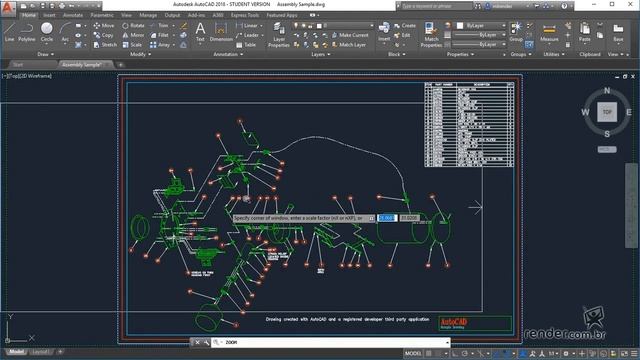Viewport: 640px width, 360px height.
Task: Click Make Current layer button
Action: [x=350, y=35]
